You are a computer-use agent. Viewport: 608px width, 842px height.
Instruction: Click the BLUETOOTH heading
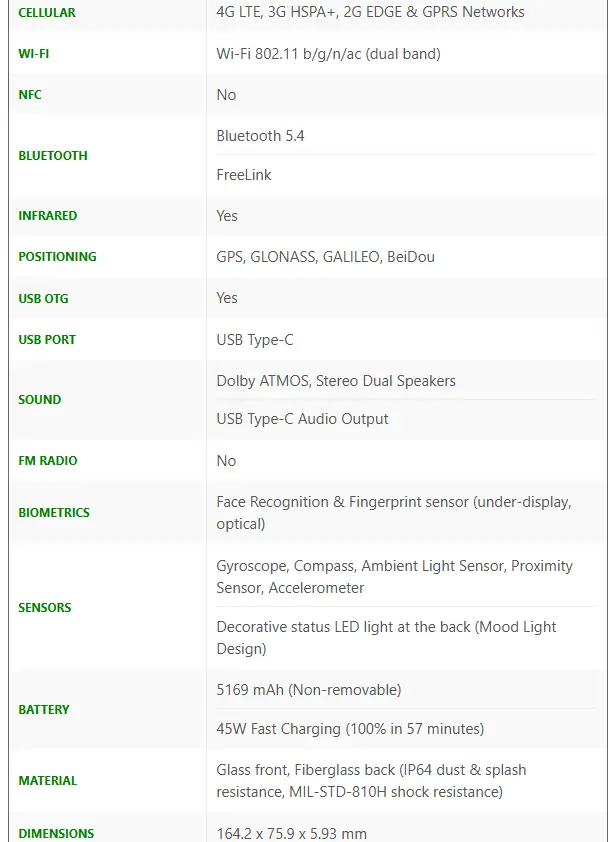[53, 156]
